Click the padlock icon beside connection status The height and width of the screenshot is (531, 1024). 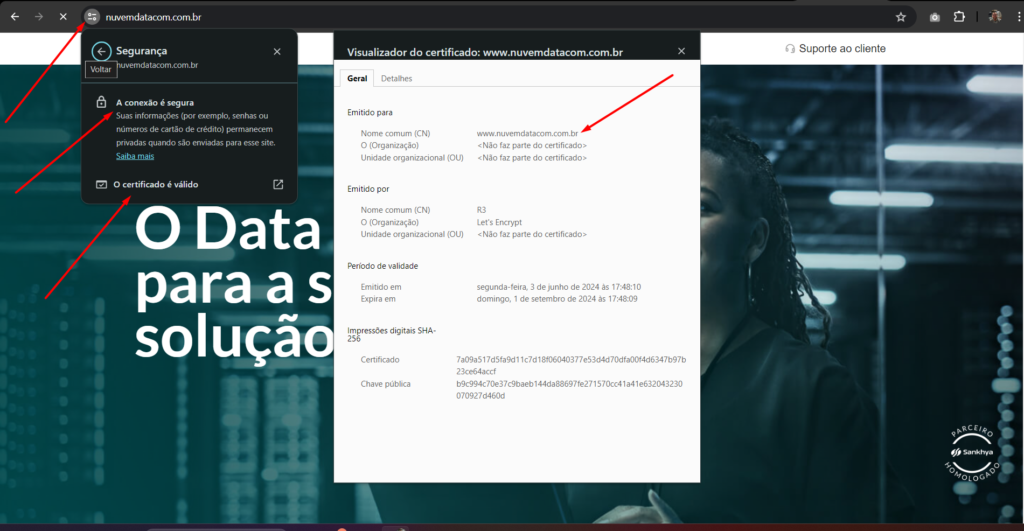click(x=101, y=102)
